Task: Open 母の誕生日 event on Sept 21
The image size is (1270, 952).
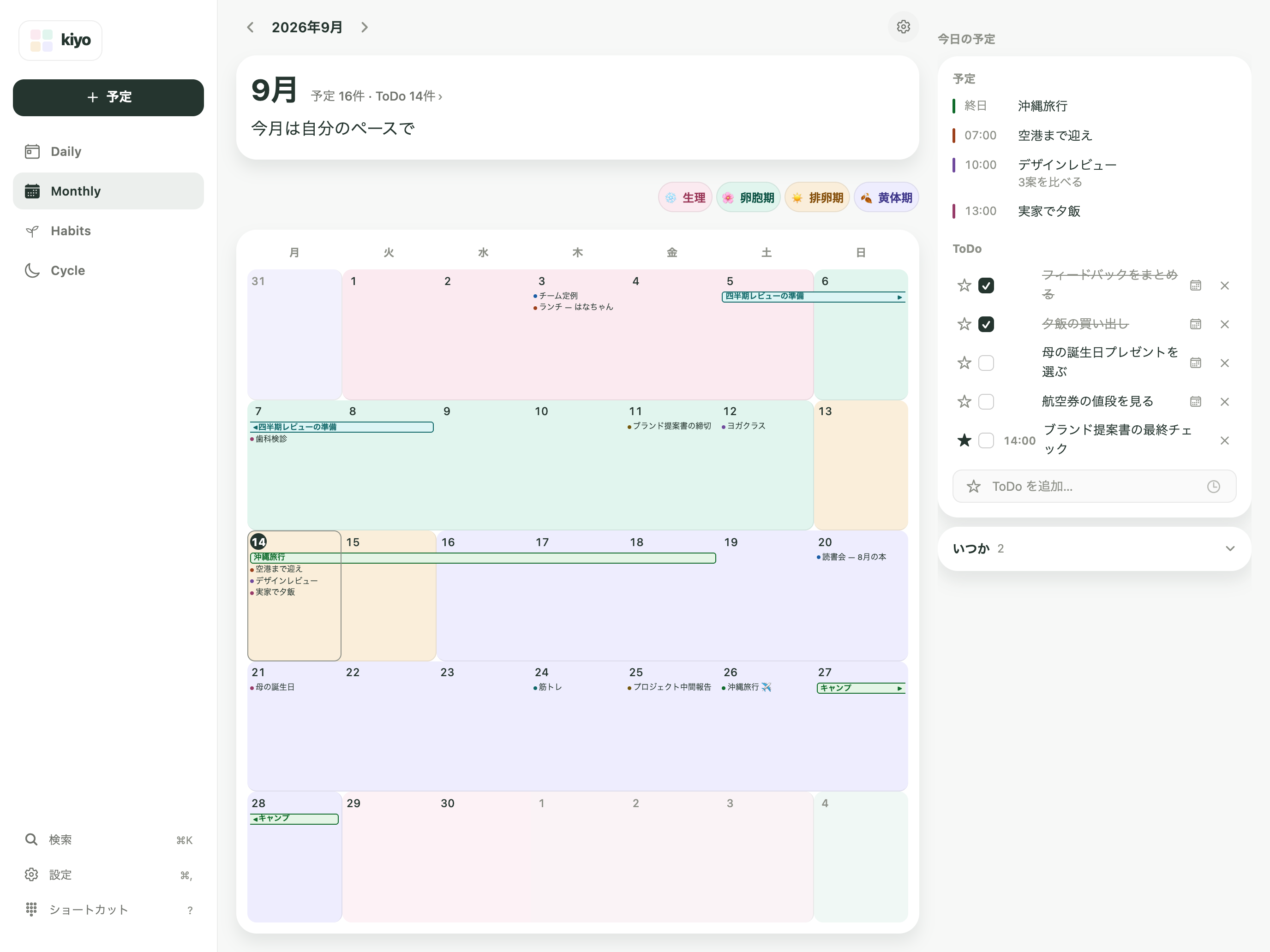Action: [272, 687]
